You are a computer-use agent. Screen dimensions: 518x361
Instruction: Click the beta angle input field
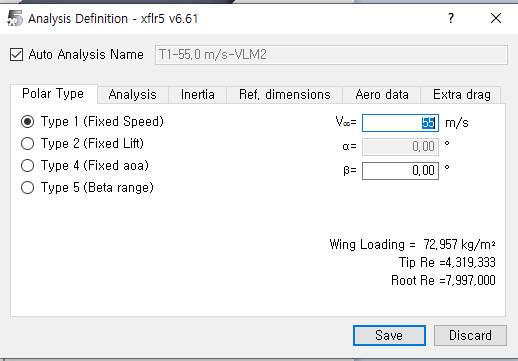click(400, 171)
